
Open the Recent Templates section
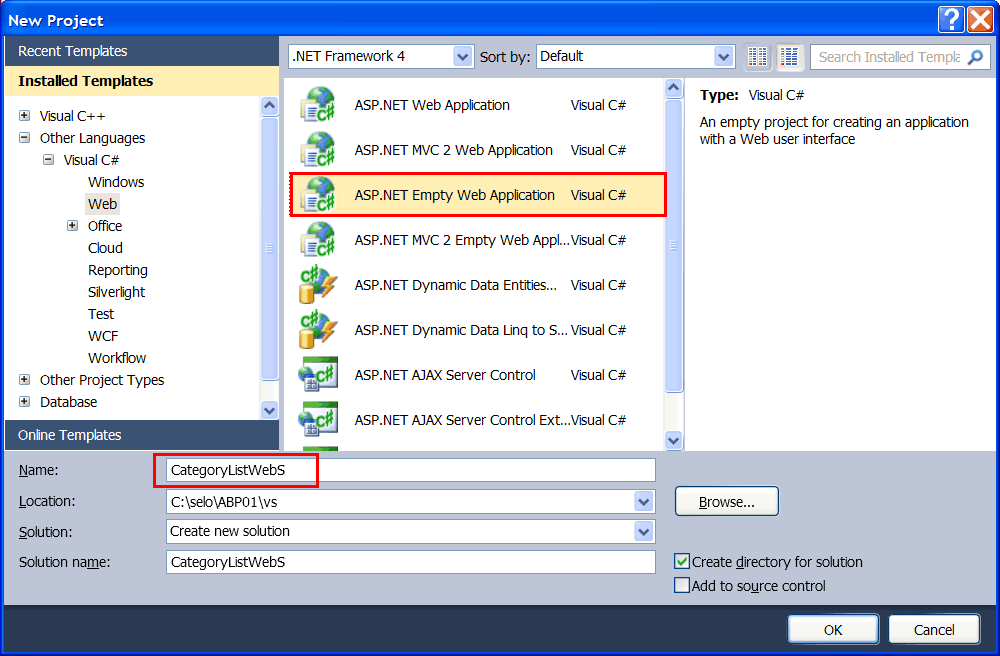142,51
